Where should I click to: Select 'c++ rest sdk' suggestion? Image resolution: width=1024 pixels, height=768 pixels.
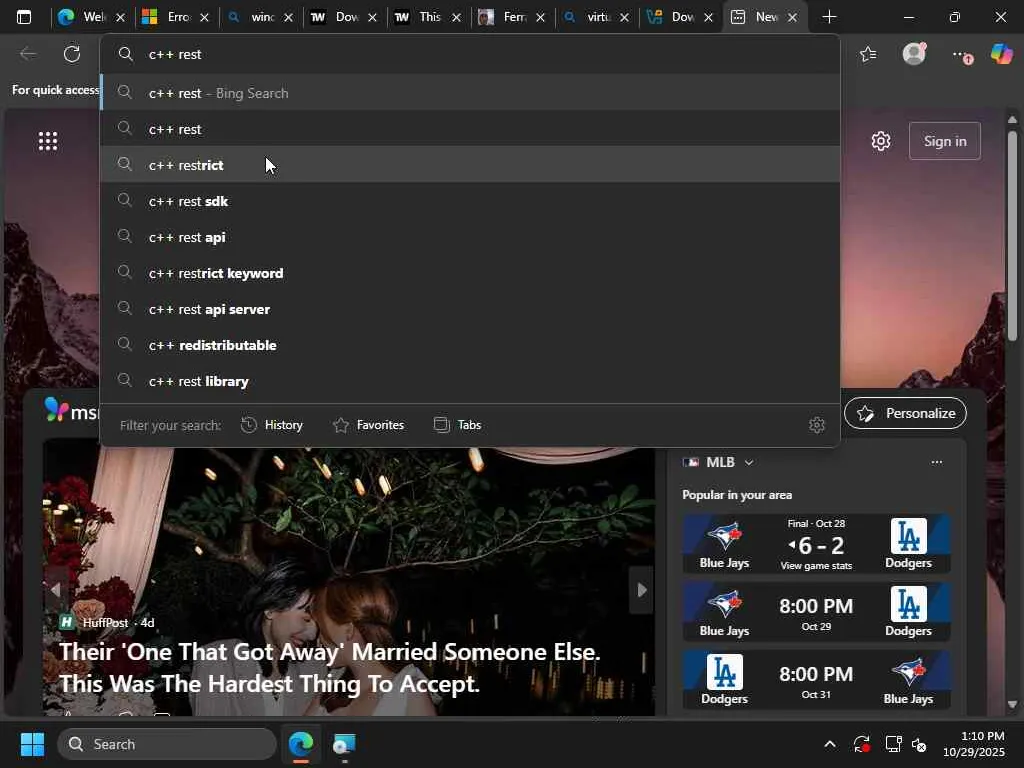[x=470, y=201]
